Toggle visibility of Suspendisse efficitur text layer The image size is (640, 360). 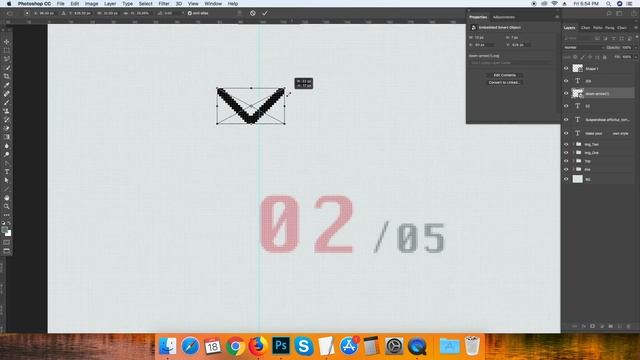pyautogui.click(x=566, y=120)
